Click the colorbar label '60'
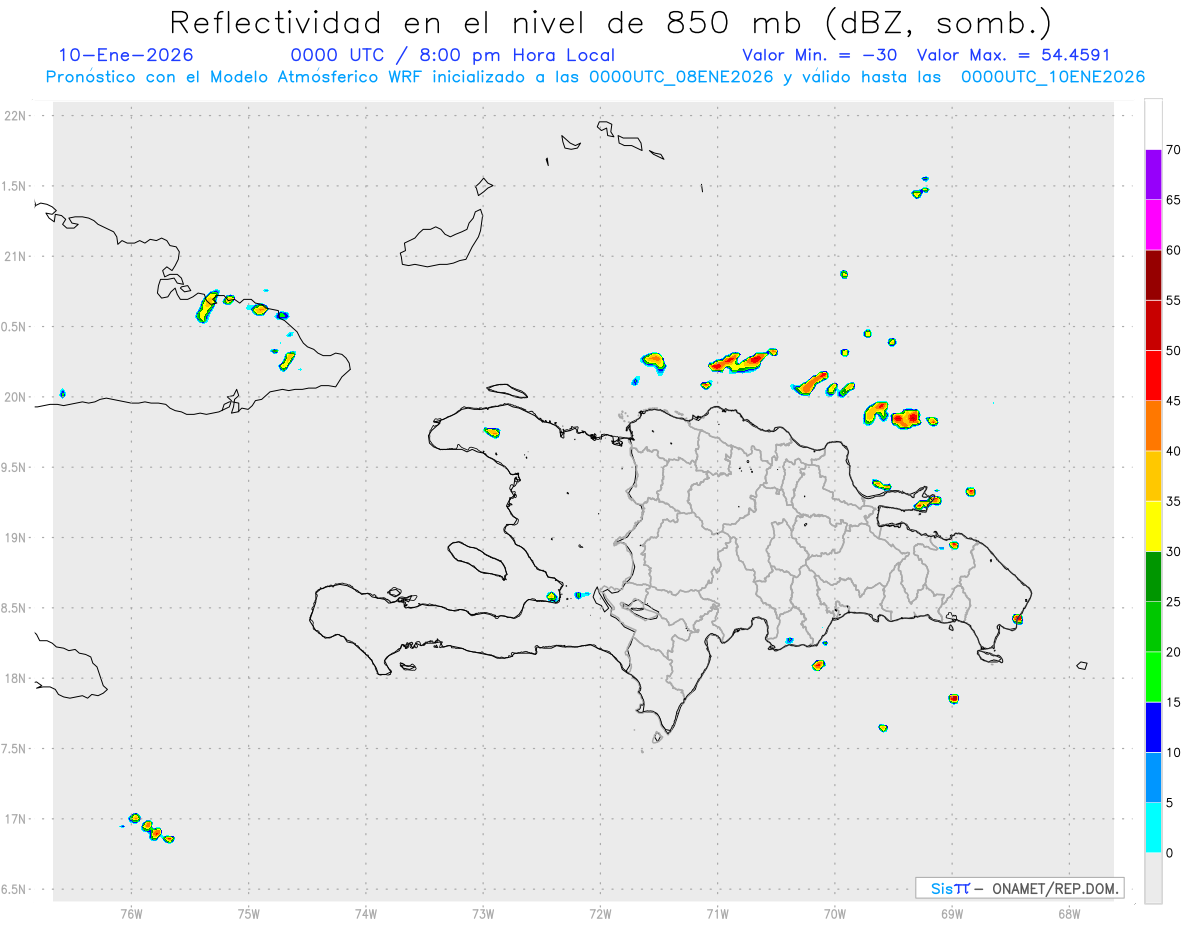1200x927 pixels. [1174, 250]
